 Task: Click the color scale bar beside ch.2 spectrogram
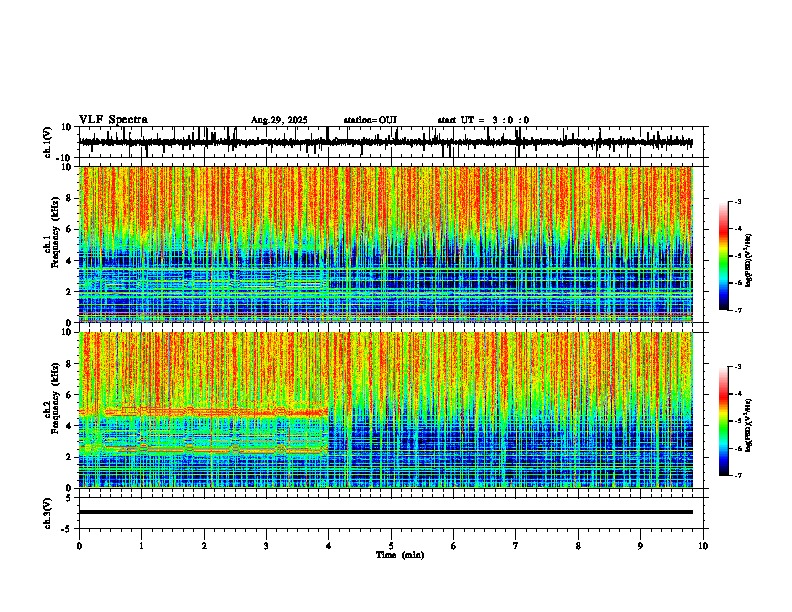pos(724,421)
